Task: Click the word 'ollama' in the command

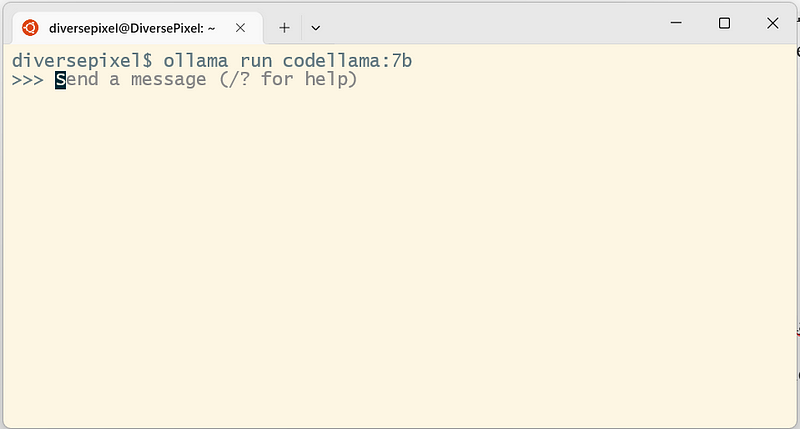Action: pyautogui.click(x=195, y=61)
